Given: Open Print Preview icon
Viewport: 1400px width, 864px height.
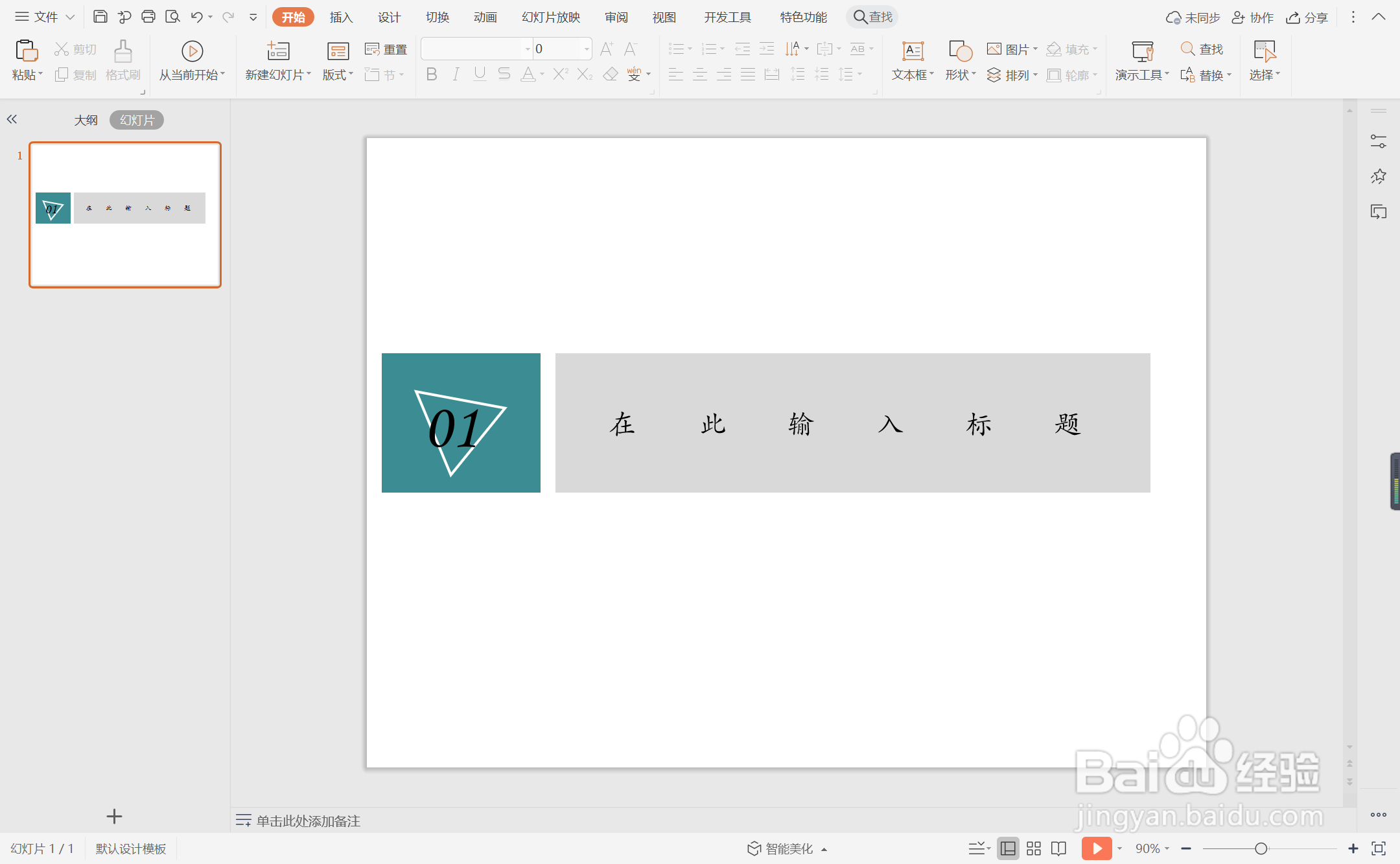Looking at the screenshot, I should 172,17.
